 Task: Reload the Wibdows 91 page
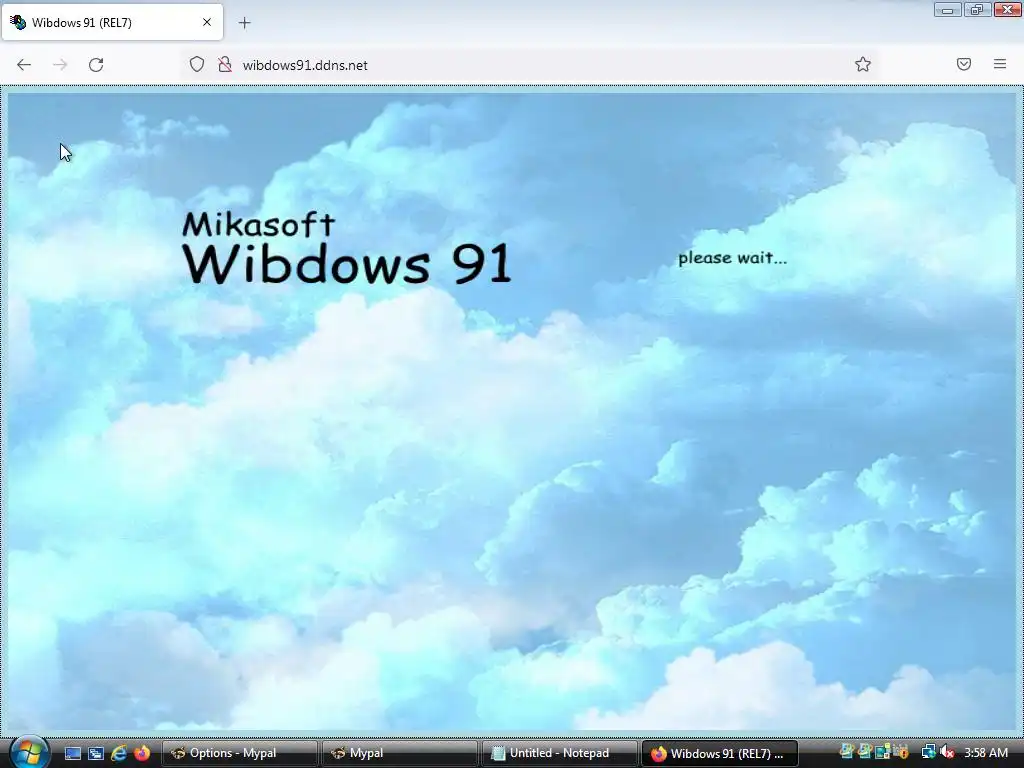[96, 65]
